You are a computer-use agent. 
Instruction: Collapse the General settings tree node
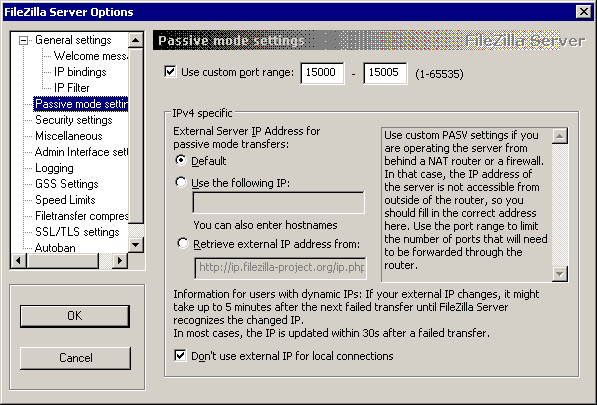point(24,40)
